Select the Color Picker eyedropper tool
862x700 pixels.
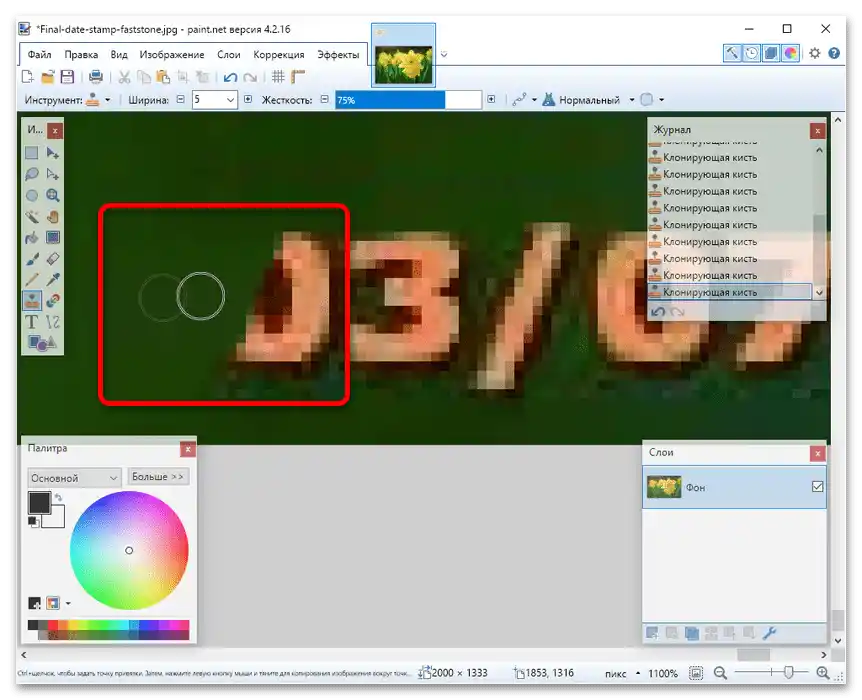(53, 279)
